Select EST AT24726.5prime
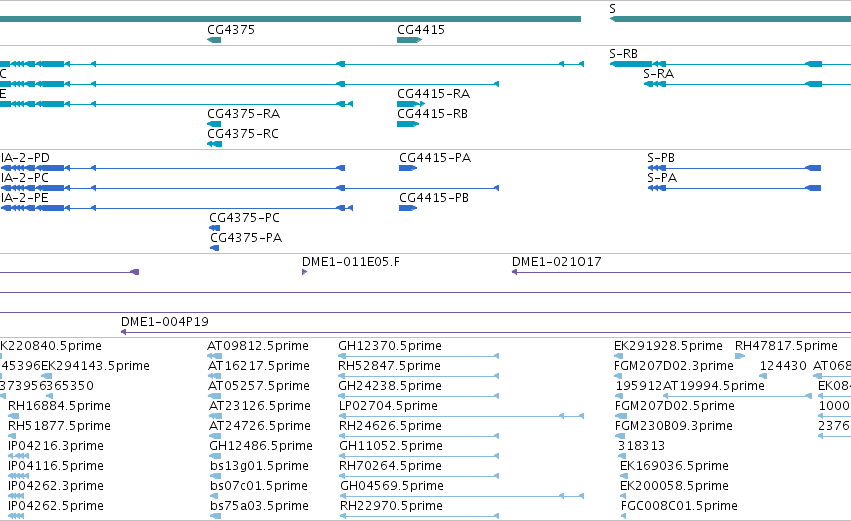The width and height of the screenshot is (851, 521). [259, 426]
